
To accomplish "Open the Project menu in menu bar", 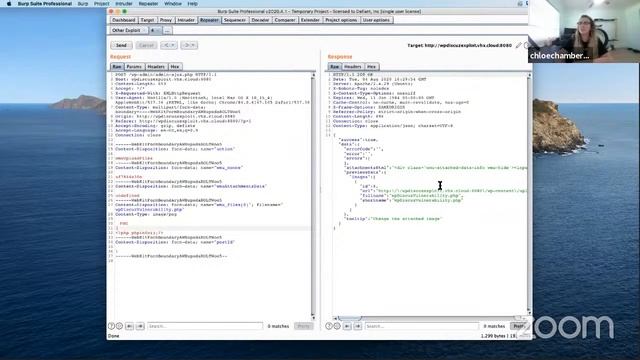I will click(x=102, y=4).
